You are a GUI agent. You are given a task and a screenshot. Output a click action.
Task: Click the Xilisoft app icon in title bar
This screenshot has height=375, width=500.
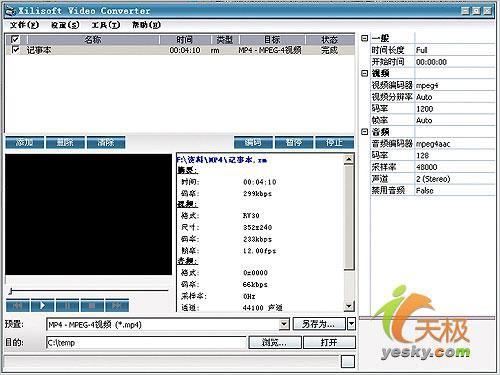11,11
